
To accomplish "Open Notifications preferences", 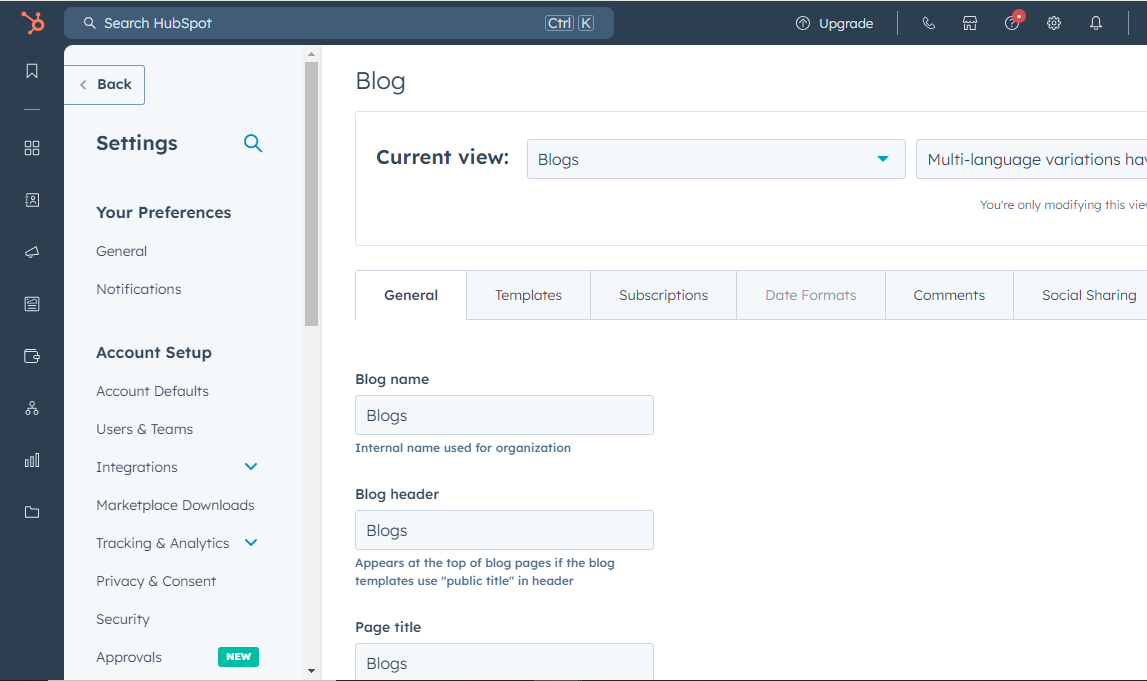I will pyautogui.click(x=139, y=289).
